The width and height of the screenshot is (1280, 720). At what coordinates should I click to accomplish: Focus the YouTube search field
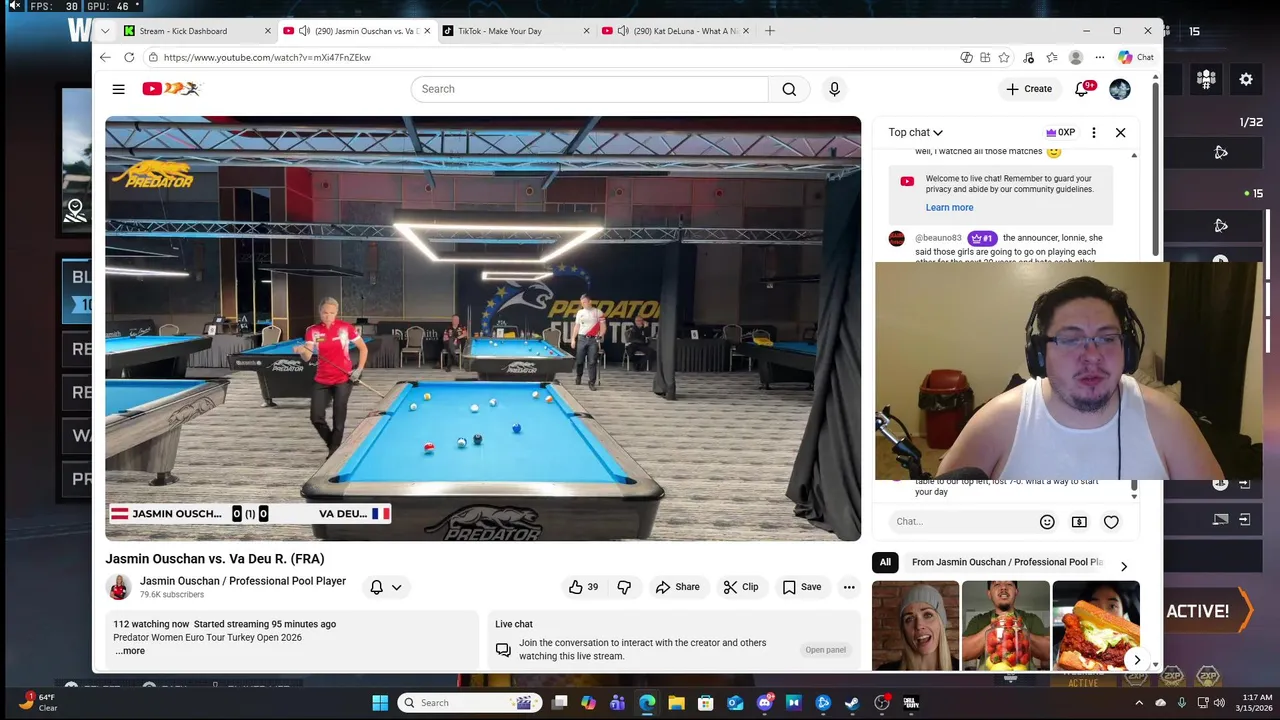(x=590, y=89)
